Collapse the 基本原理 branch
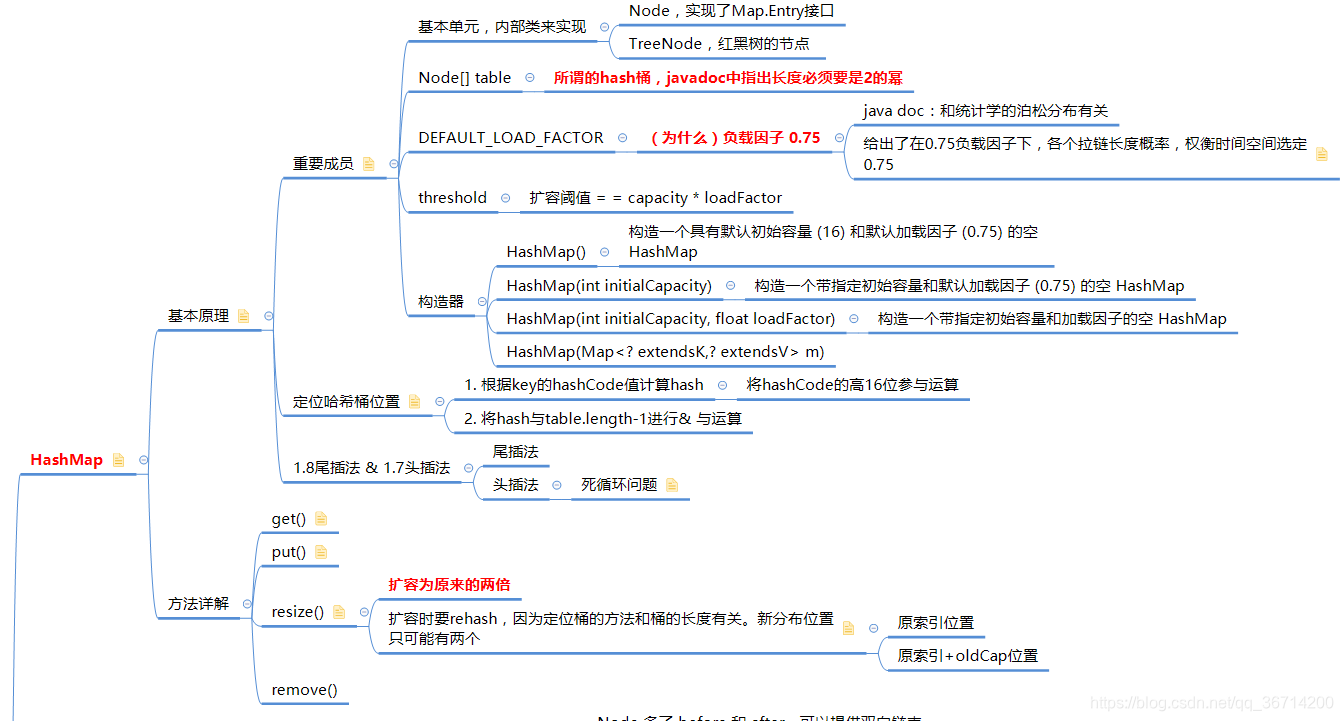Image resolution: width=1343 pixels, height=721 pixels. [x=268, y=316]
